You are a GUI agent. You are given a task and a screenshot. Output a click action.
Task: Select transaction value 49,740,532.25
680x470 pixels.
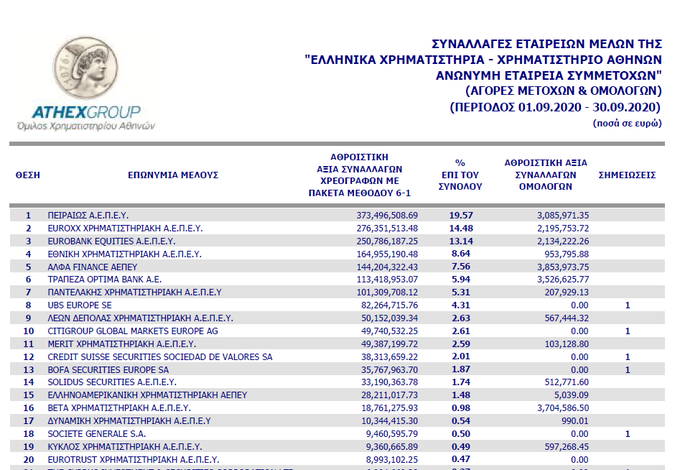[389, 331]
